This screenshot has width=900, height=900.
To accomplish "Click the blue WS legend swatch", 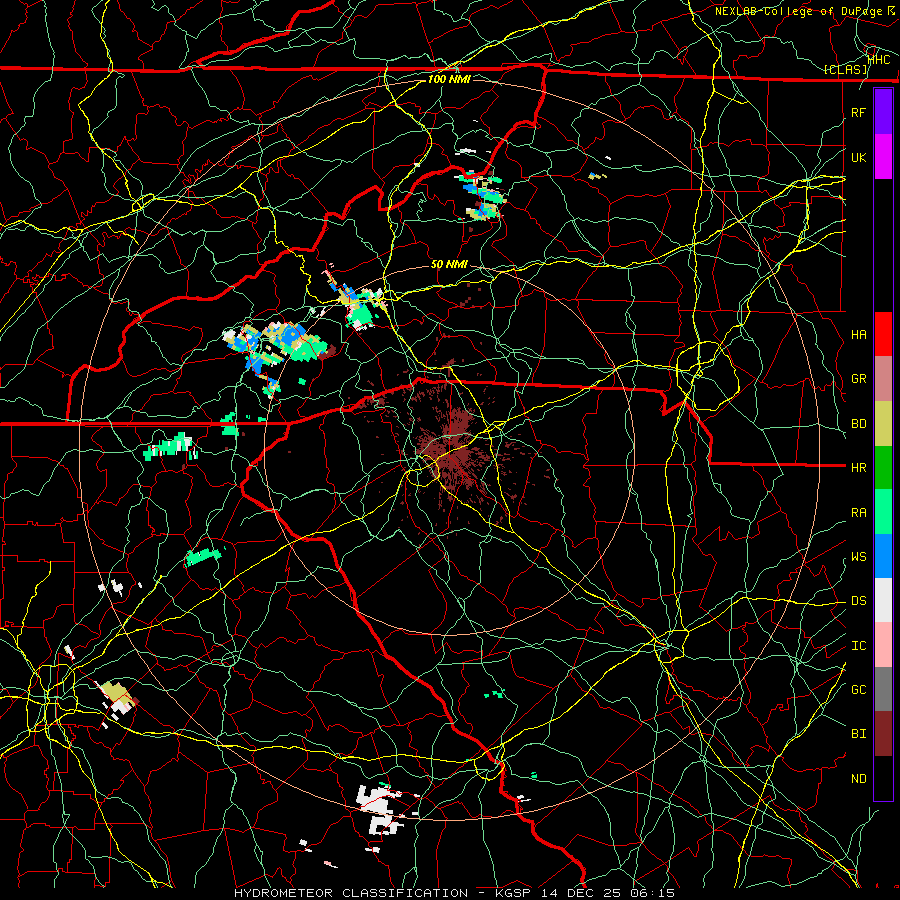I will (x=883, y=556).
